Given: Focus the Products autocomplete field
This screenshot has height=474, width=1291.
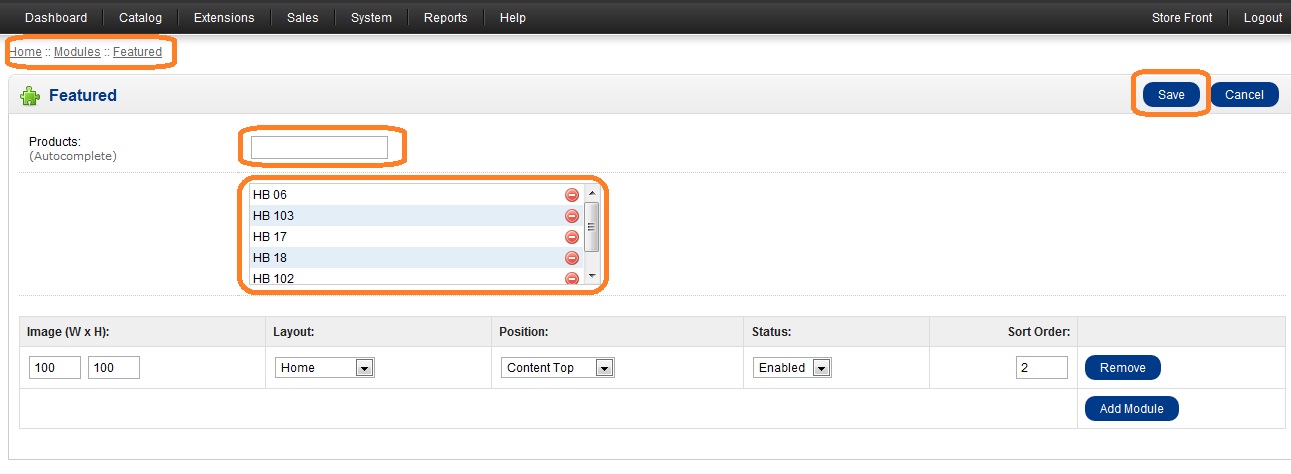Looking at the screenshot, I should pyautogui.click(x=319, y=148).
